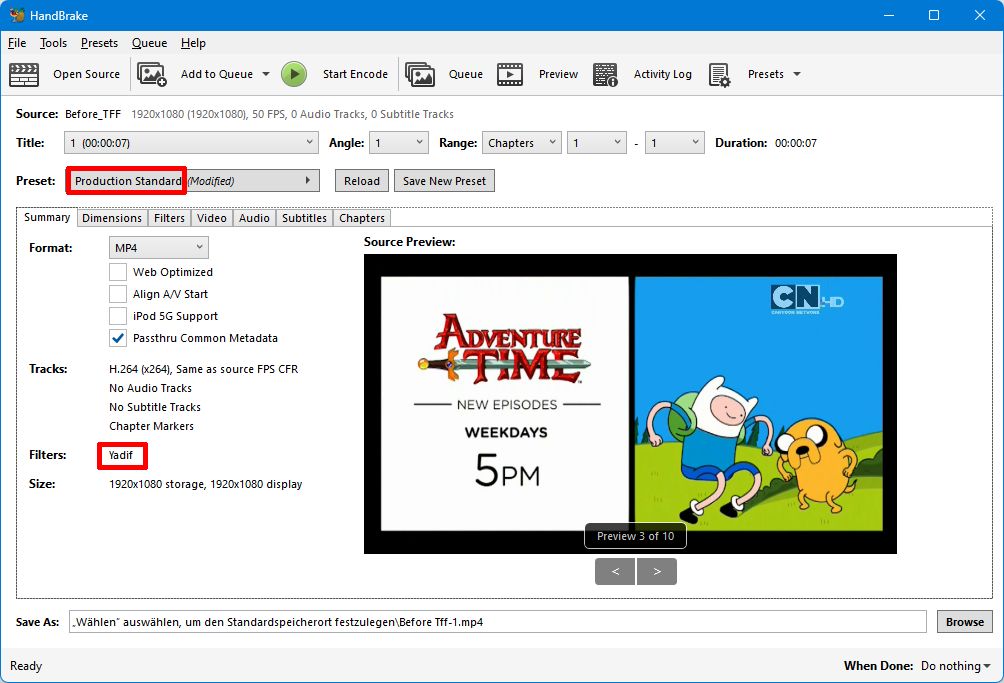Screen dimensions: 1004x683
Task: Open the Queue via its stacked-images icon
Action: click(420, 74)
